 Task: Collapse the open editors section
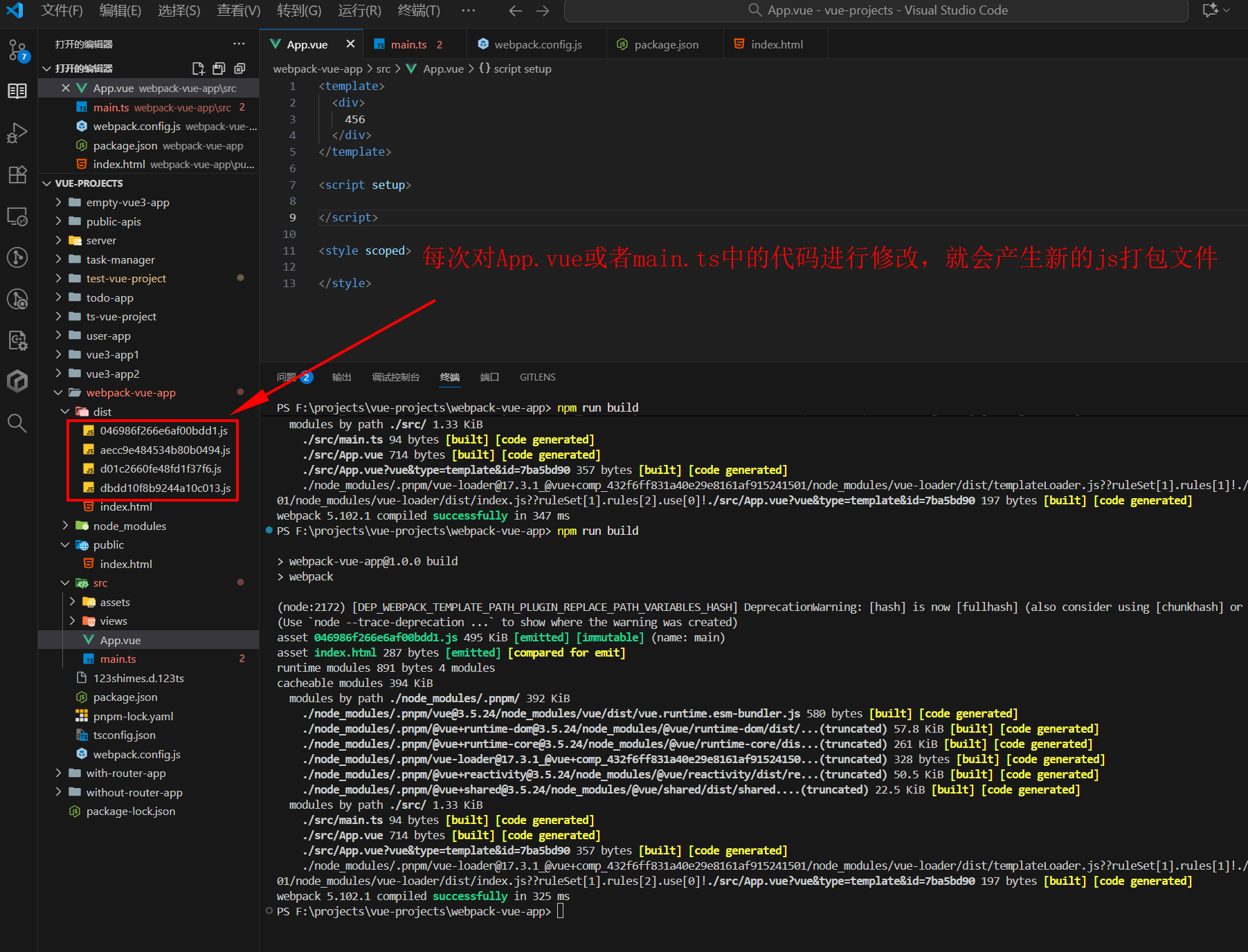click(x=47, y=68)
